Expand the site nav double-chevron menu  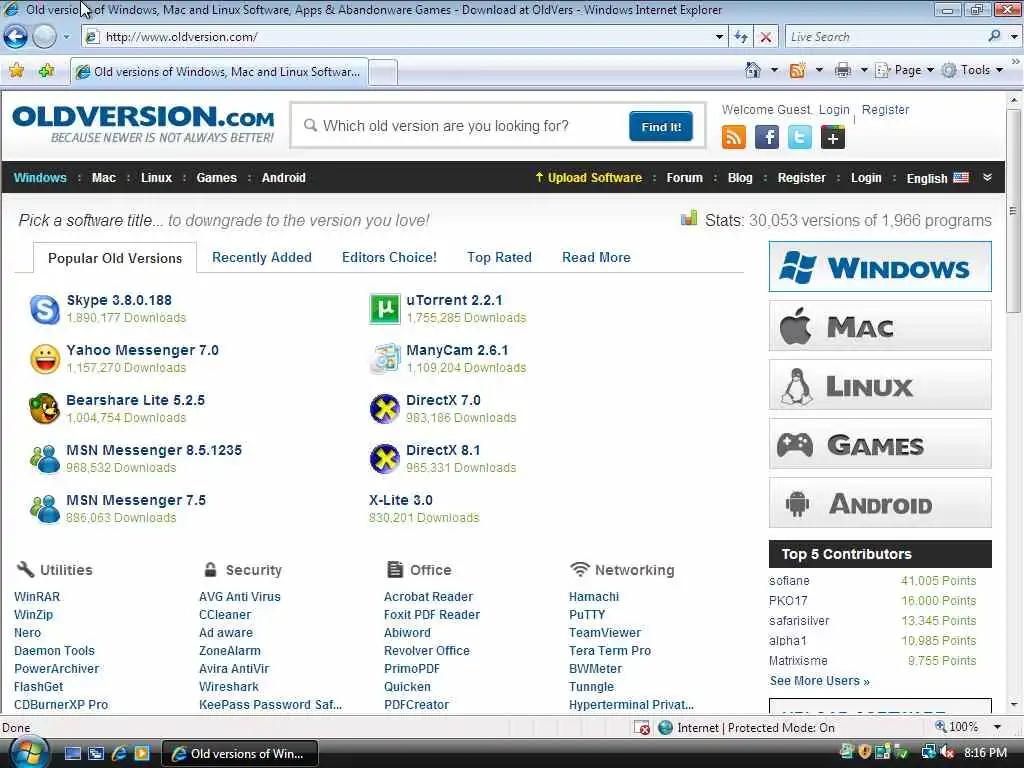click(x=987, y=177)
